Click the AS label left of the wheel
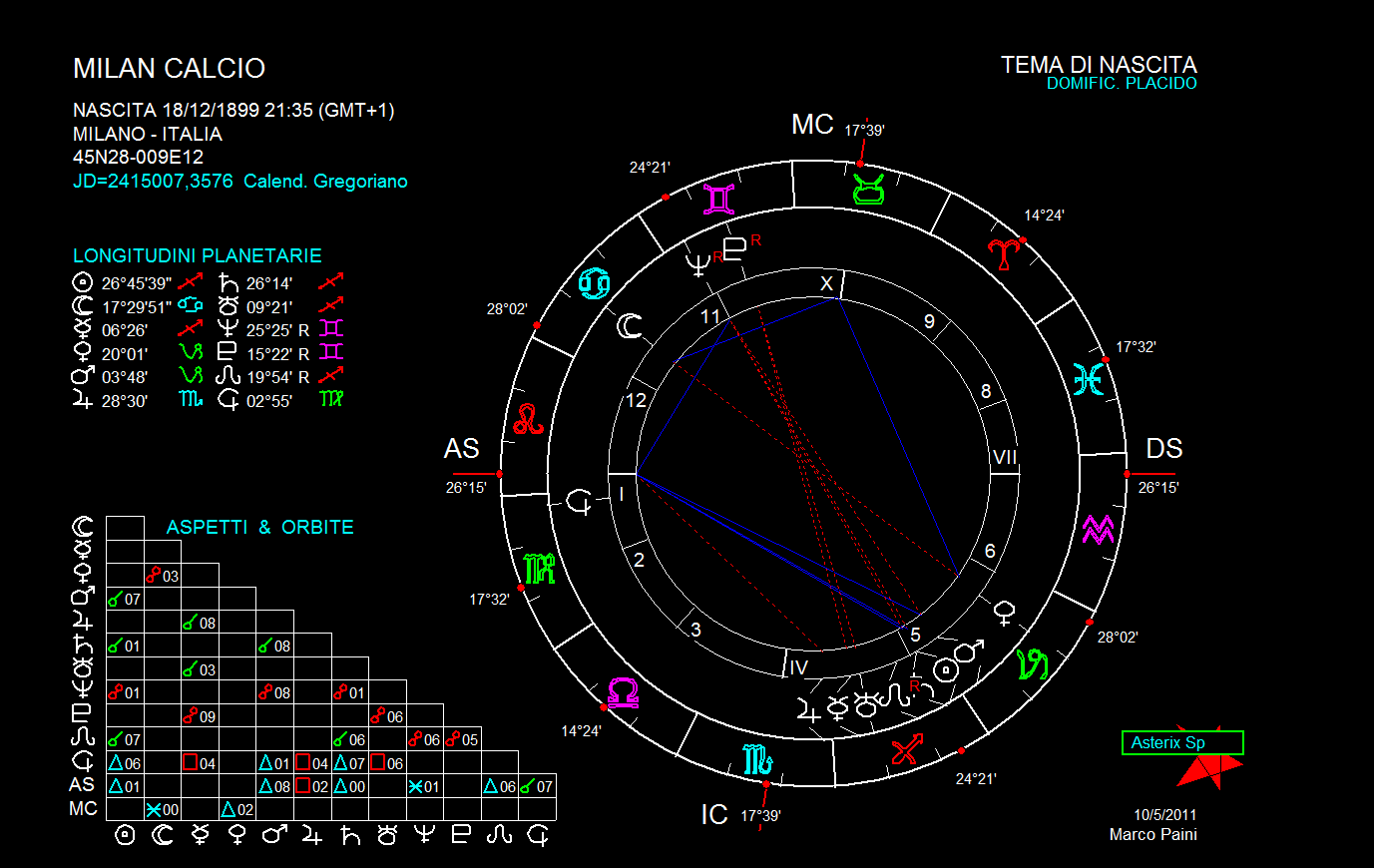Screen dimensions: 1374x868 (x=461, y=448)
